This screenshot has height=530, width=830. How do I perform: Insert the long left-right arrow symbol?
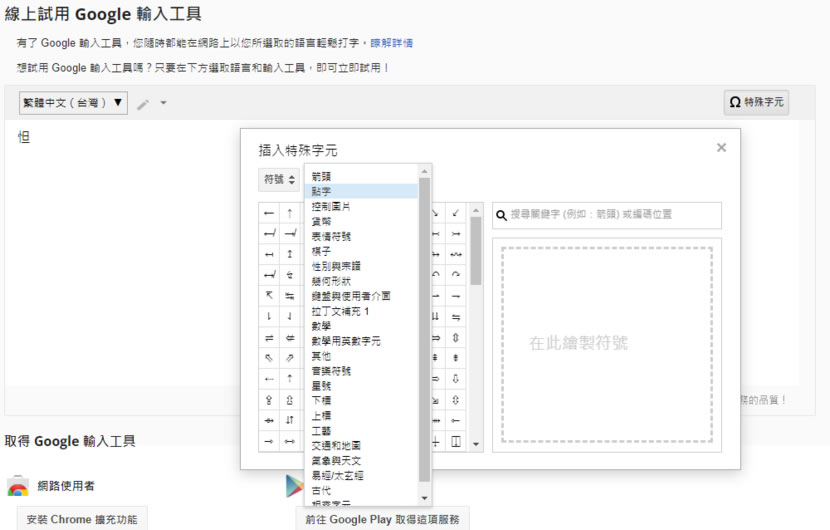coord(290,442)
